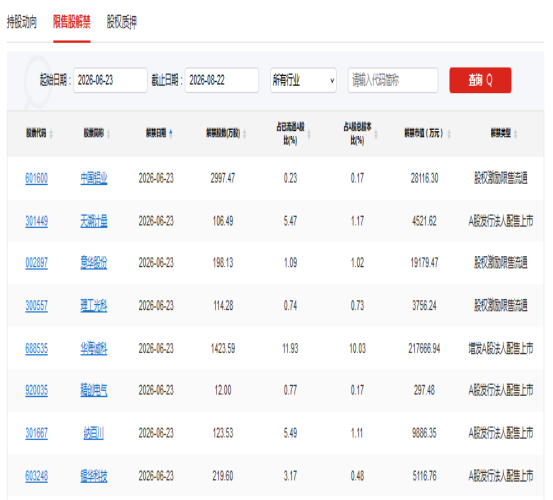Screen dimensions: 553x500
Task: Sort table by 股票代码 column arrows
Action: (x=51, y=134)
